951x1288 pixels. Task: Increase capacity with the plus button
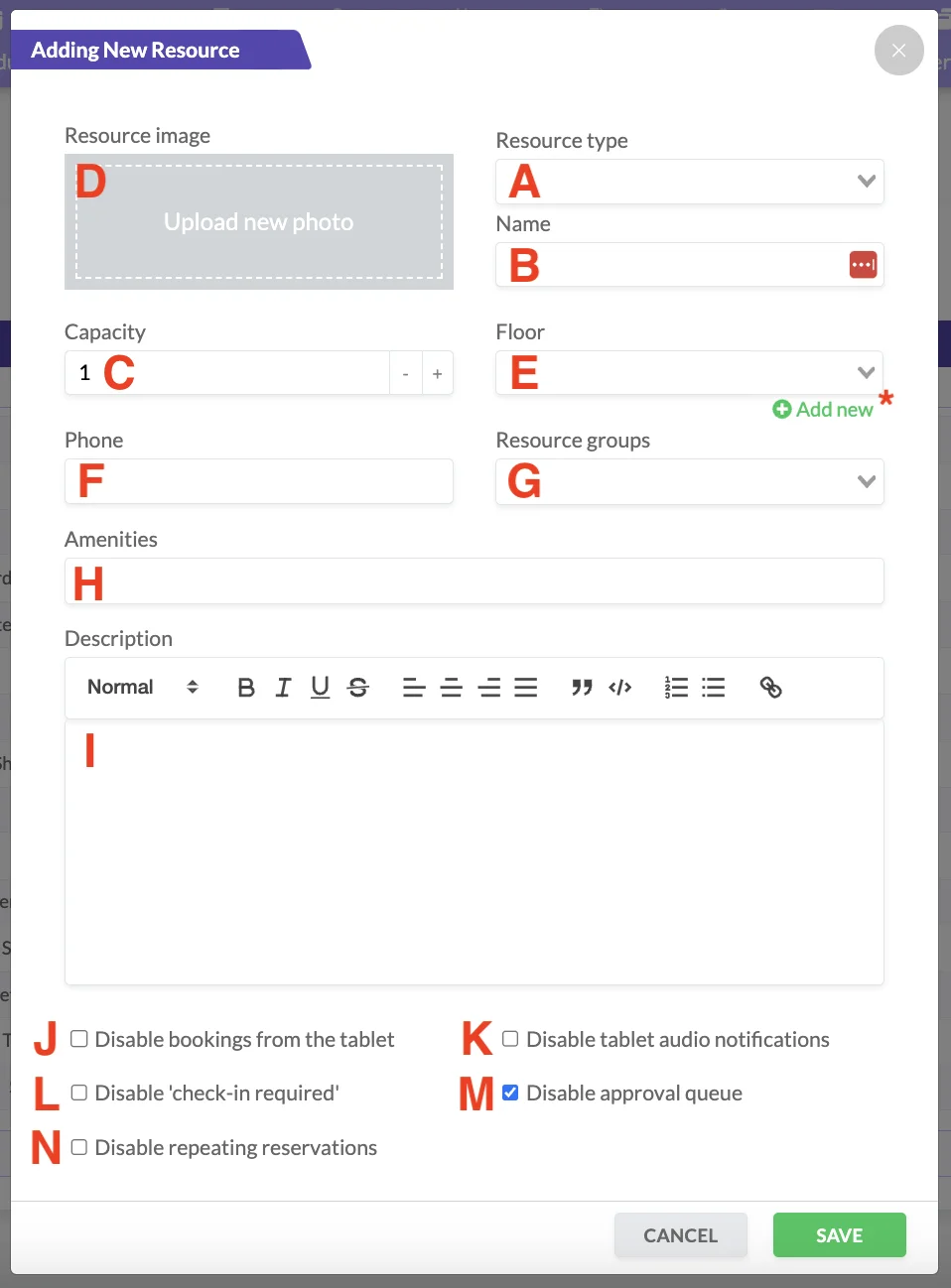coord(437,374)
